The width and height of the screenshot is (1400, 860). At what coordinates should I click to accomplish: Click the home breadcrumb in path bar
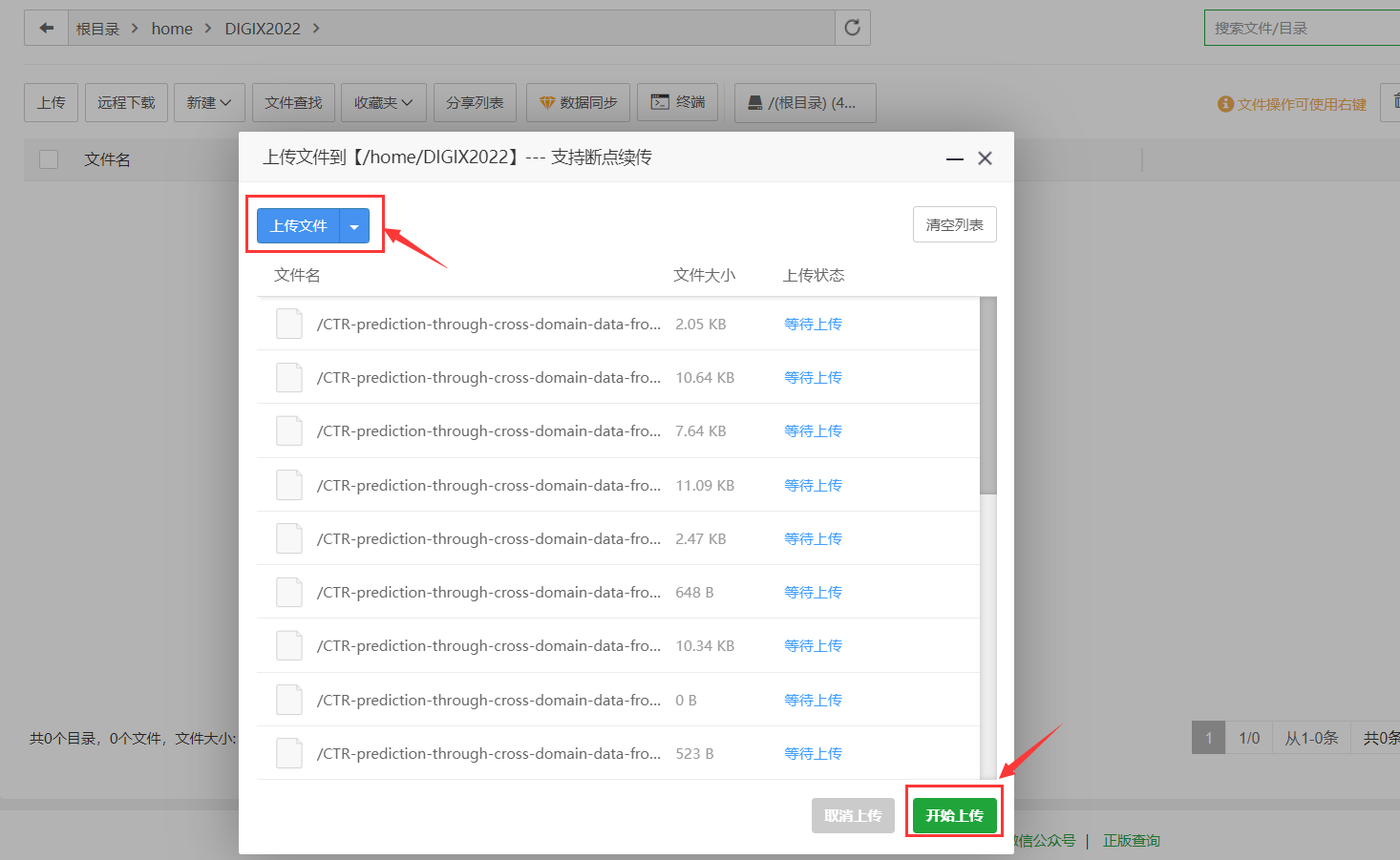(172, 29)
